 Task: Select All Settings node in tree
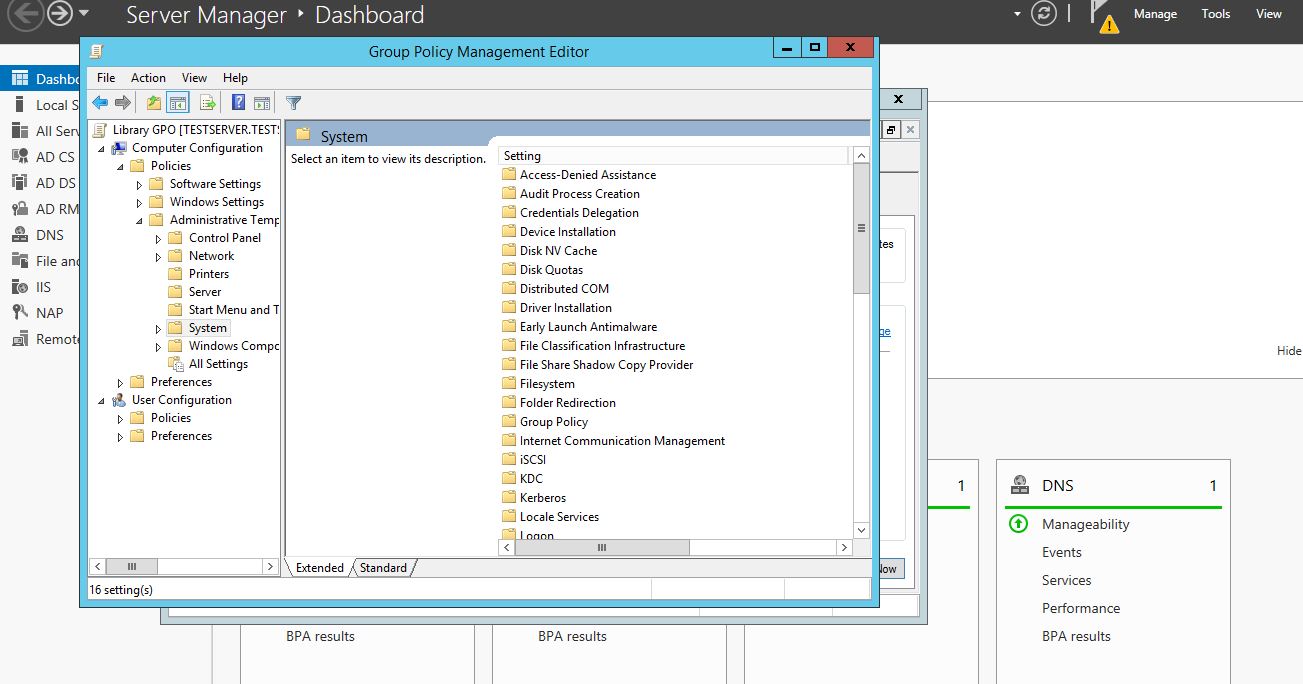click(x=218, y=364)
